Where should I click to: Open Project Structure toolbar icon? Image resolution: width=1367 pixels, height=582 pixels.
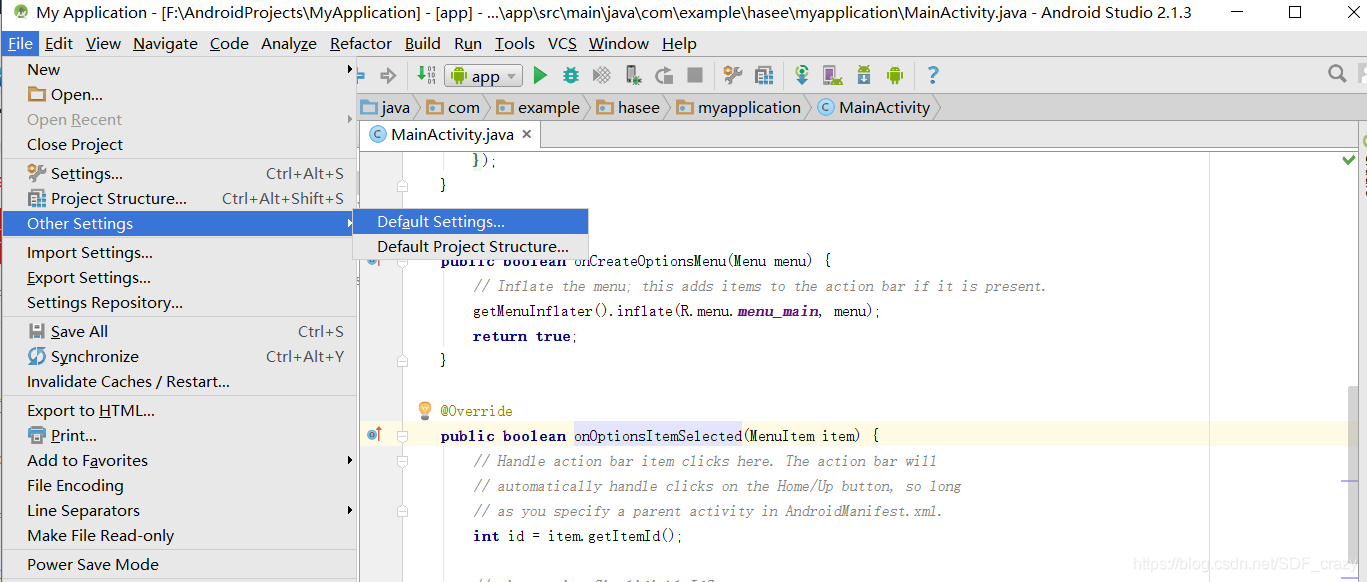point(764,75)
